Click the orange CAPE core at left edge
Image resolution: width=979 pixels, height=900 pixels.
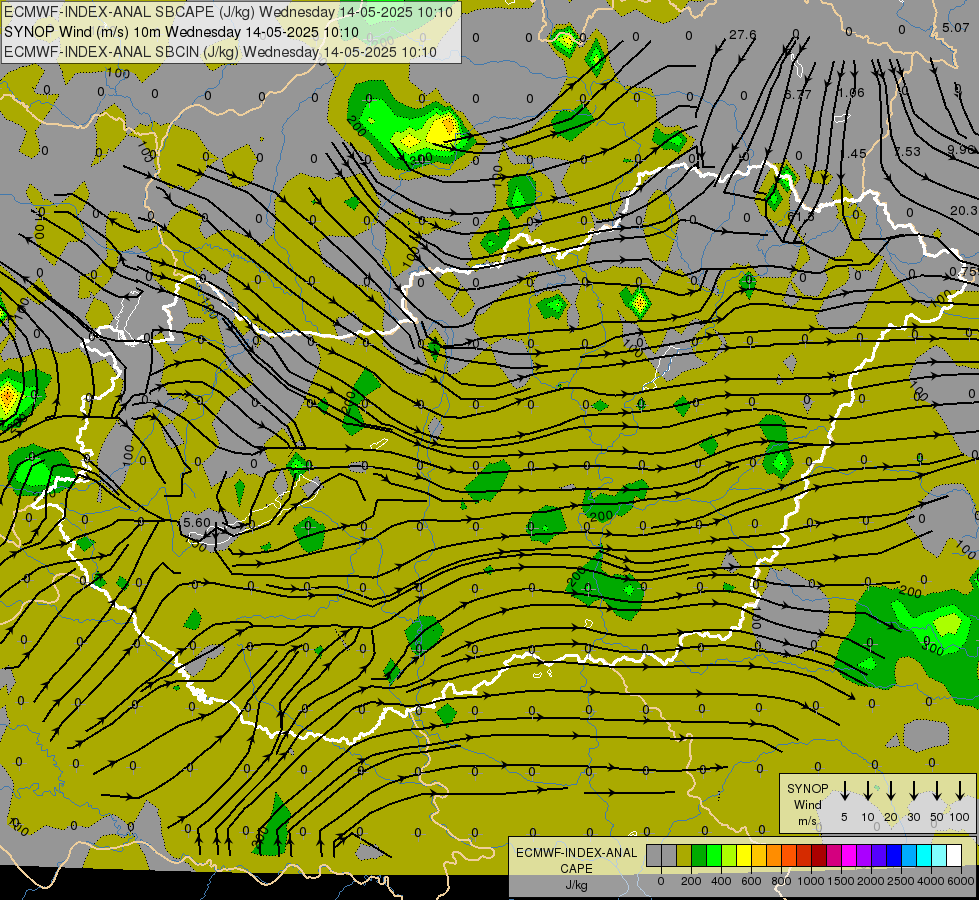(6, 396)
